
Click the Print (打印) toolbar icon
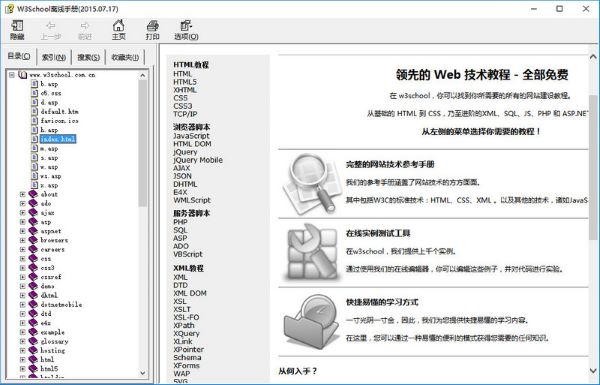click(x=152, y=26)
